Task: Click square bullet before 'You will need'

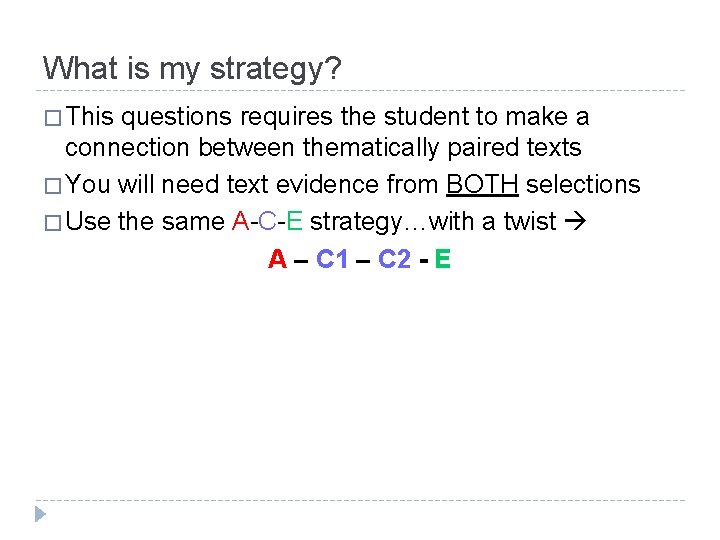Action: (52, 186)
